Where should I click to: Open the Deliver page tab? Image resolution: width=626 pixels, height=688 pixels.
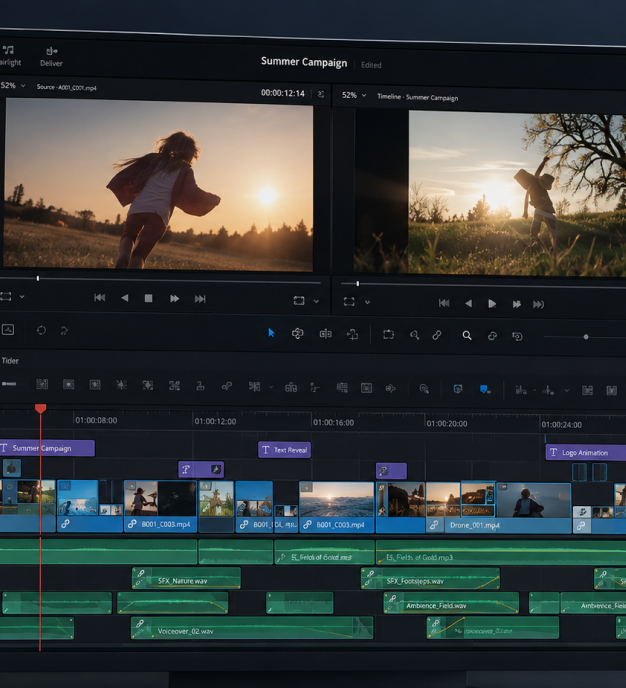[51, 57]
